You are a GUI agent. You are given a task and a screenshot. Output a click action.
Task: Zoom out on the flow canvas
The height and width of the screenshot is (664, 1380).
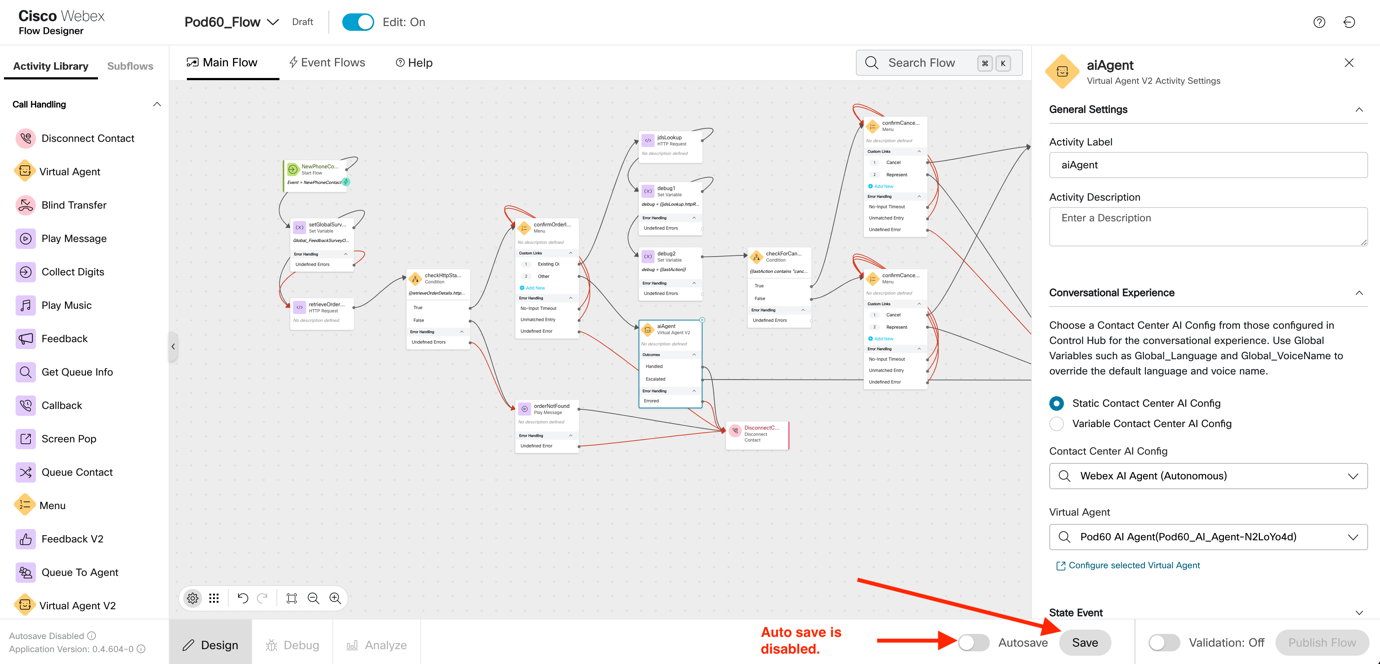coord(313,598)
